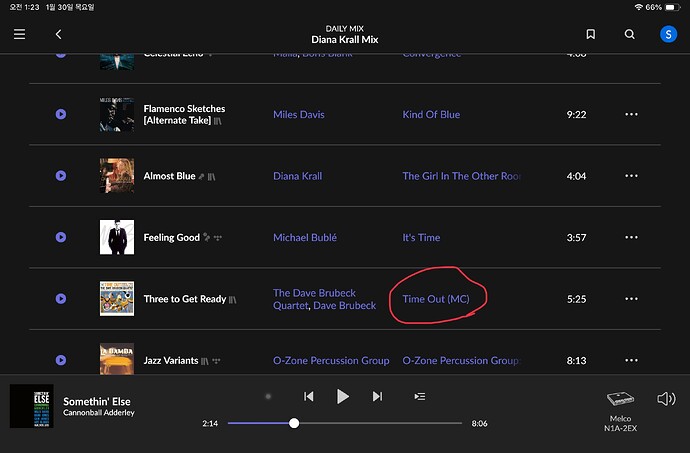
Task: Open Michael Bublé artist link
Action: pyautogui.click(x=305, y=238)
